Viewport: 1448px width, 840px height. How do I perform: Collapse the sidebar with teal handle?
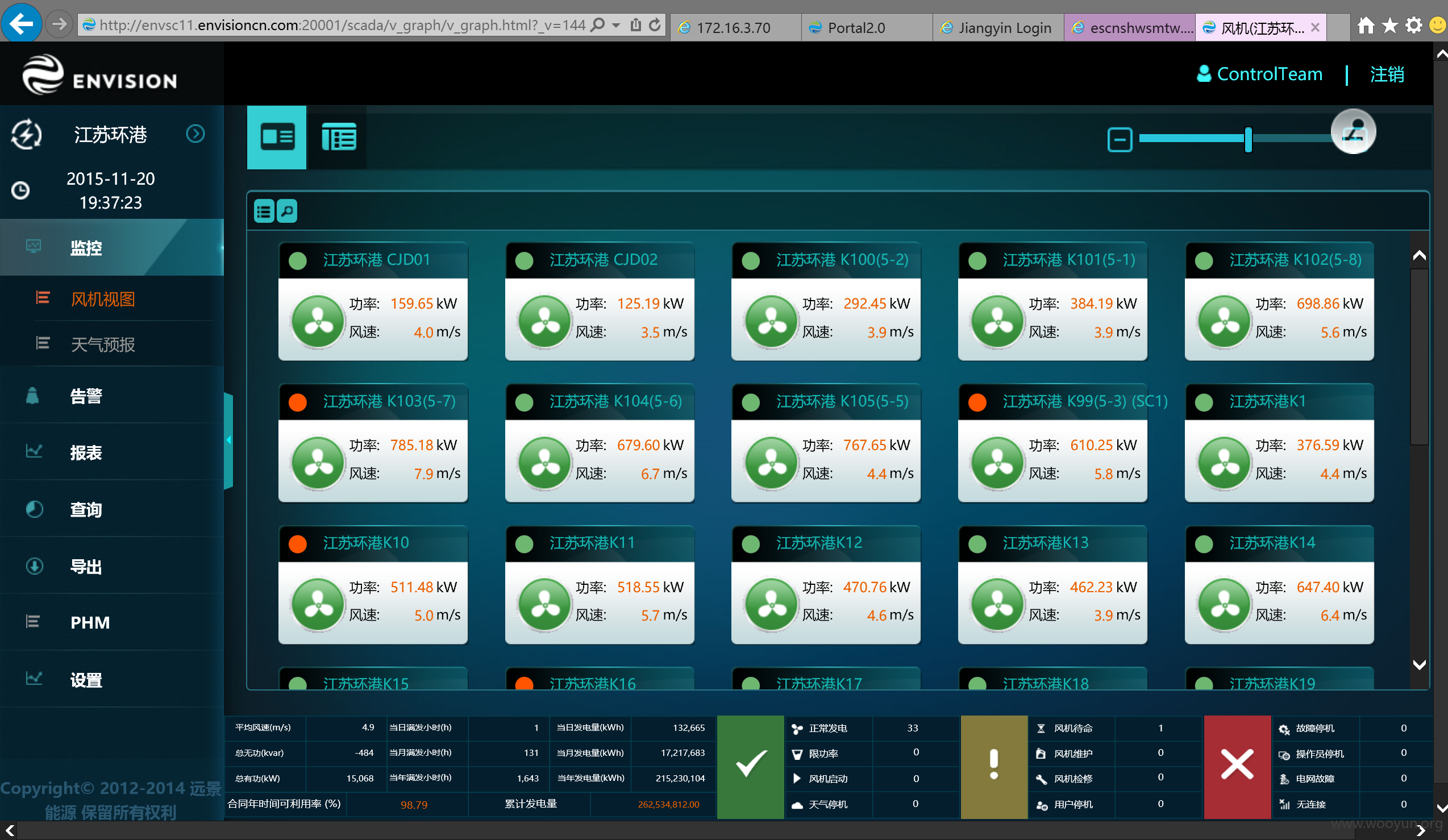[x=228, y=440]
